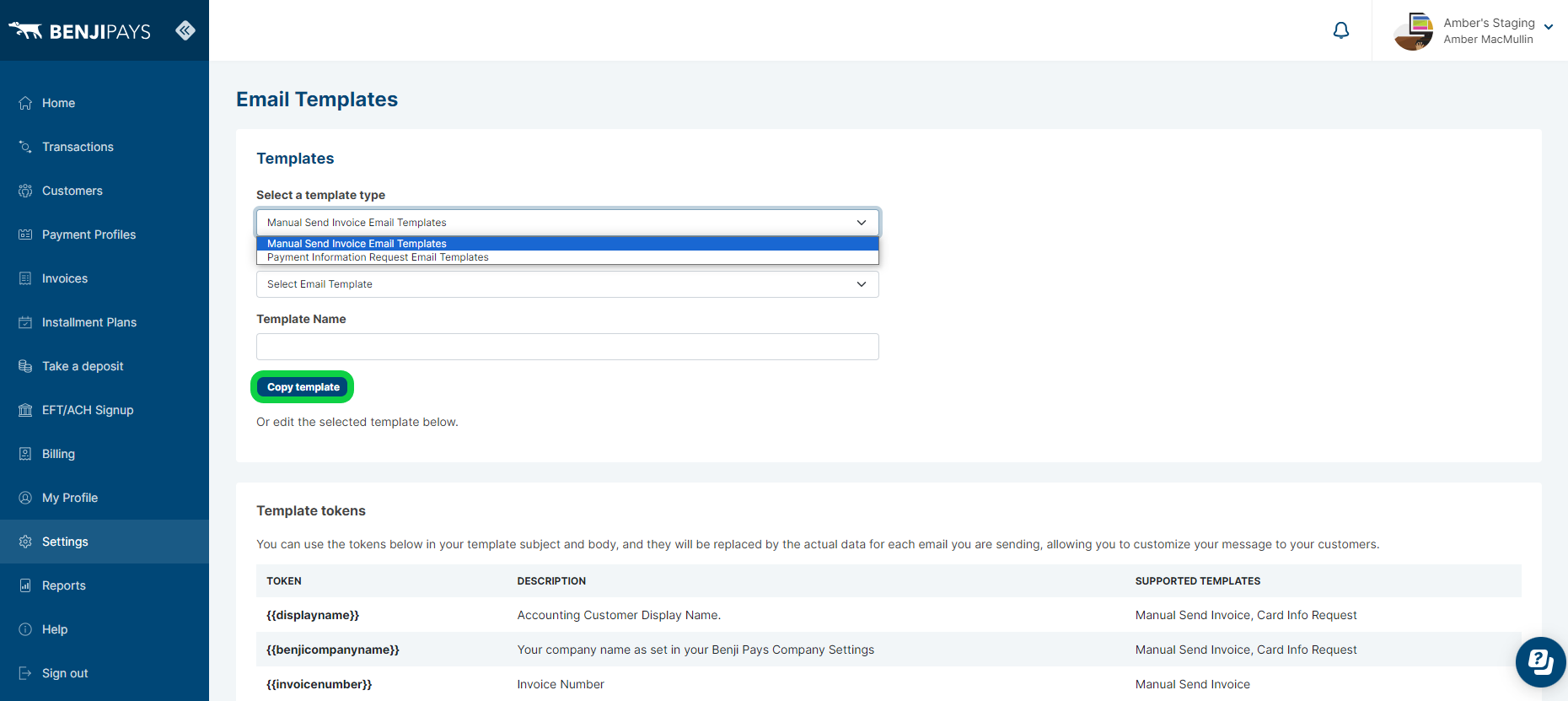Open the Select Email Template dropdown

[x=567, y=284]
